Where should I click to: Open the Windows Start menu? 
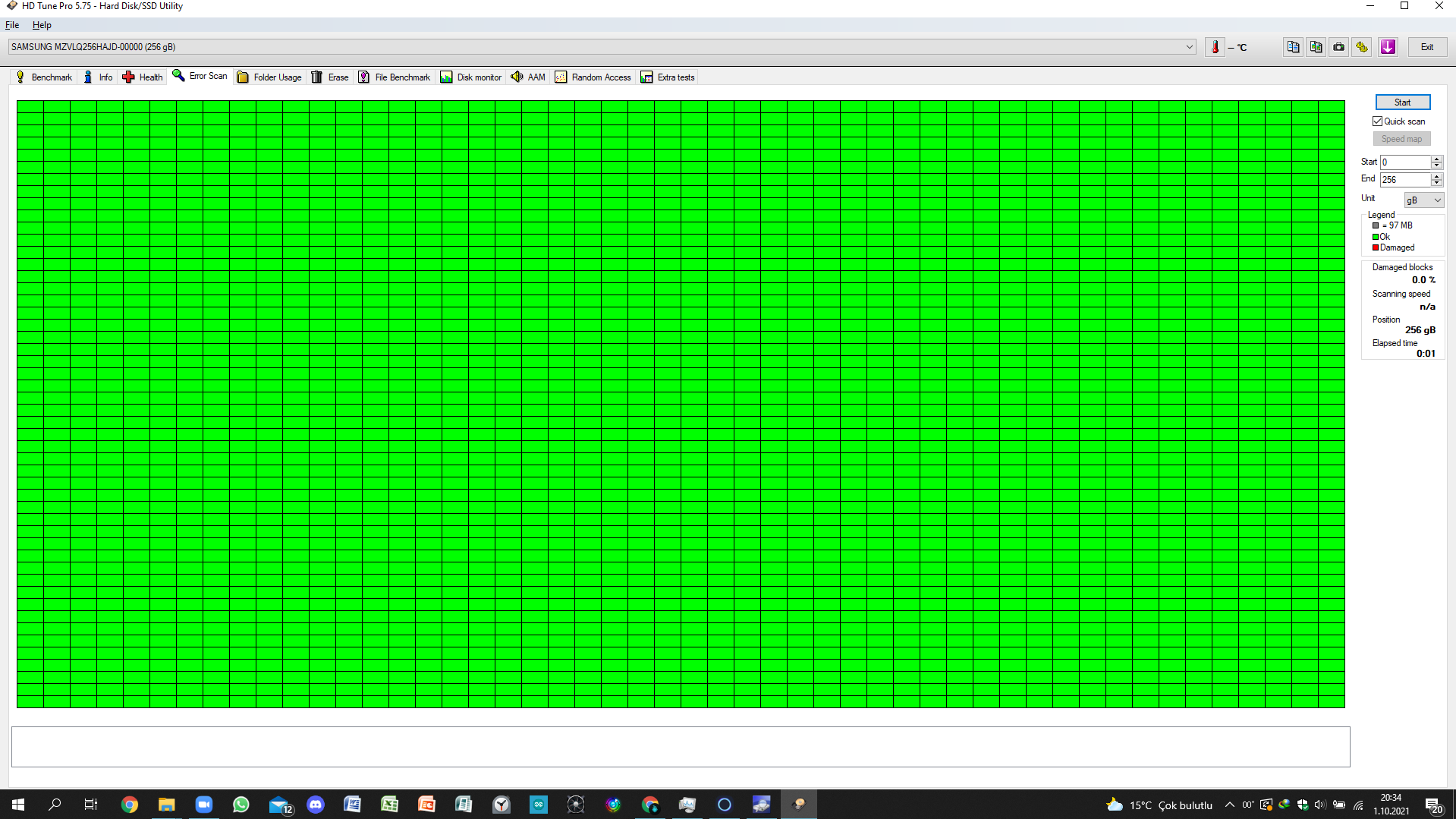18,805
